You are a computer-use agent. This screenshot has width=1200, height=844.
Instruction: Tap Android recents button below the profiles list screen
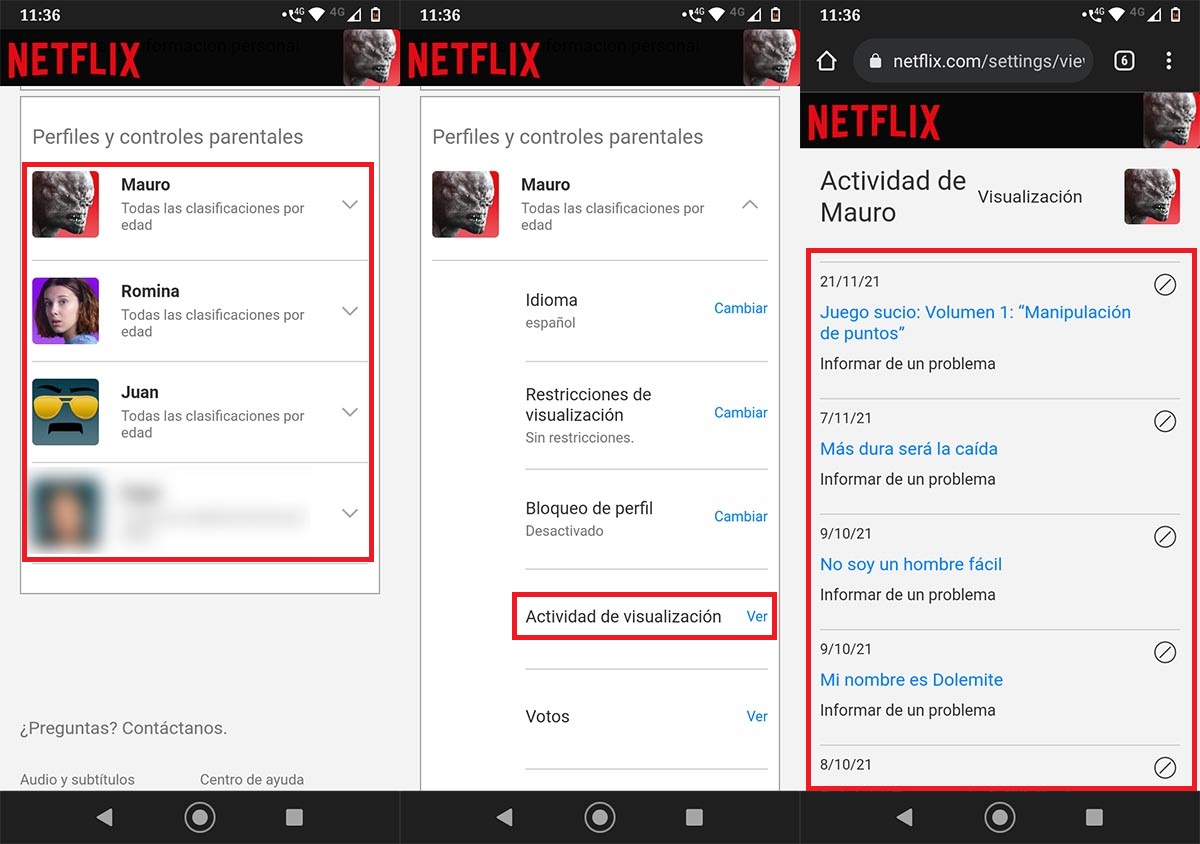click(294, 817)
